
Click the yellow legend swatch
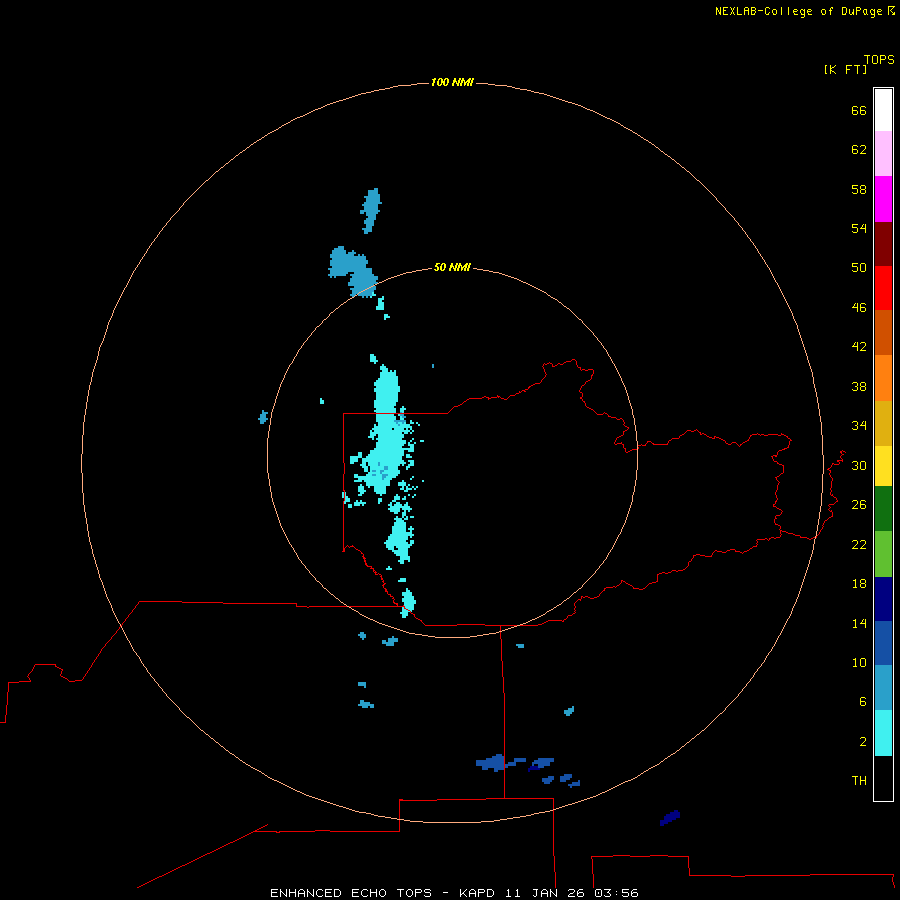(883, 466)
